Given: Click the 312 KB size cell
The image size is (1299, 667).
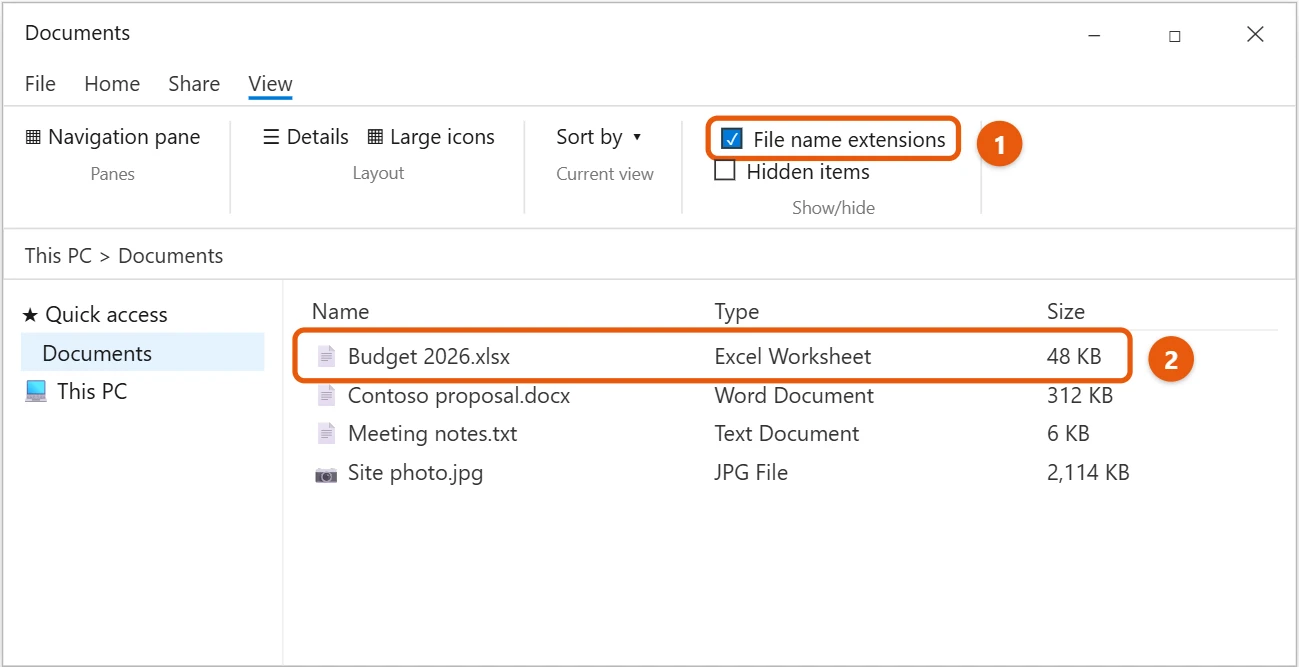Looking at the screenshot, I should click(1080, 395).
